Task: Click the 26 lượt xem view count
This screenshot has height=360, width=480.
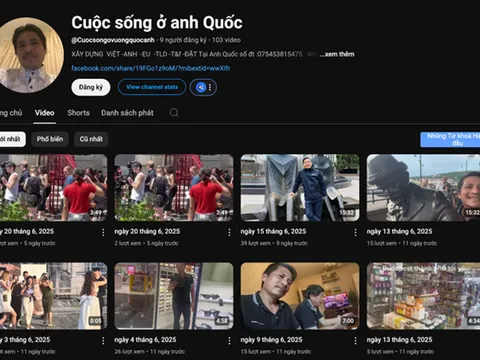Action: click(129, 352)
